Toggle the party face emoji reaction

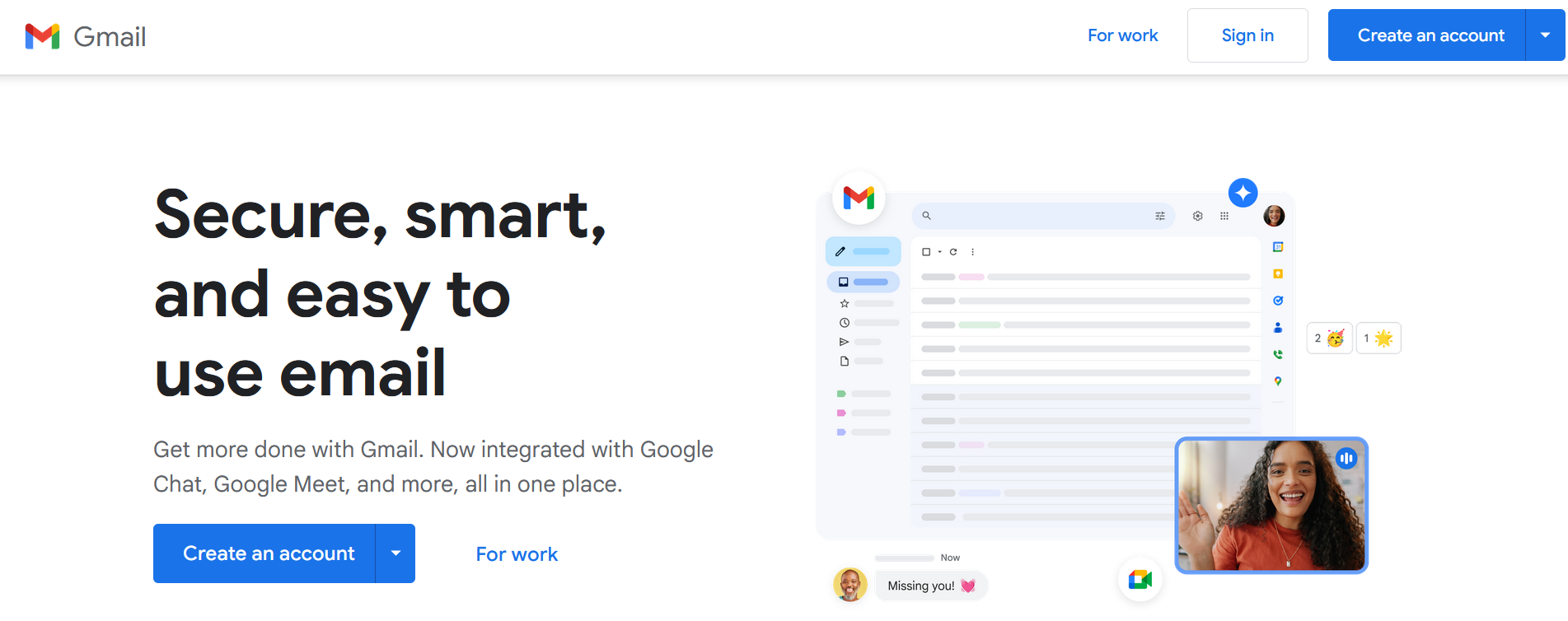[1329, 339]
